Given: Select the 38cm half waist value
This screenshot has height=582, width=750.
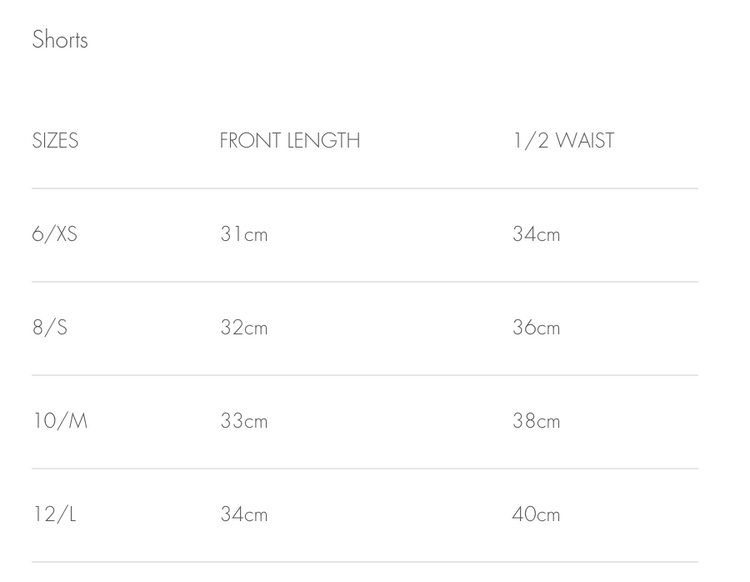Looking at the screenshot, I should pos(536,421).
